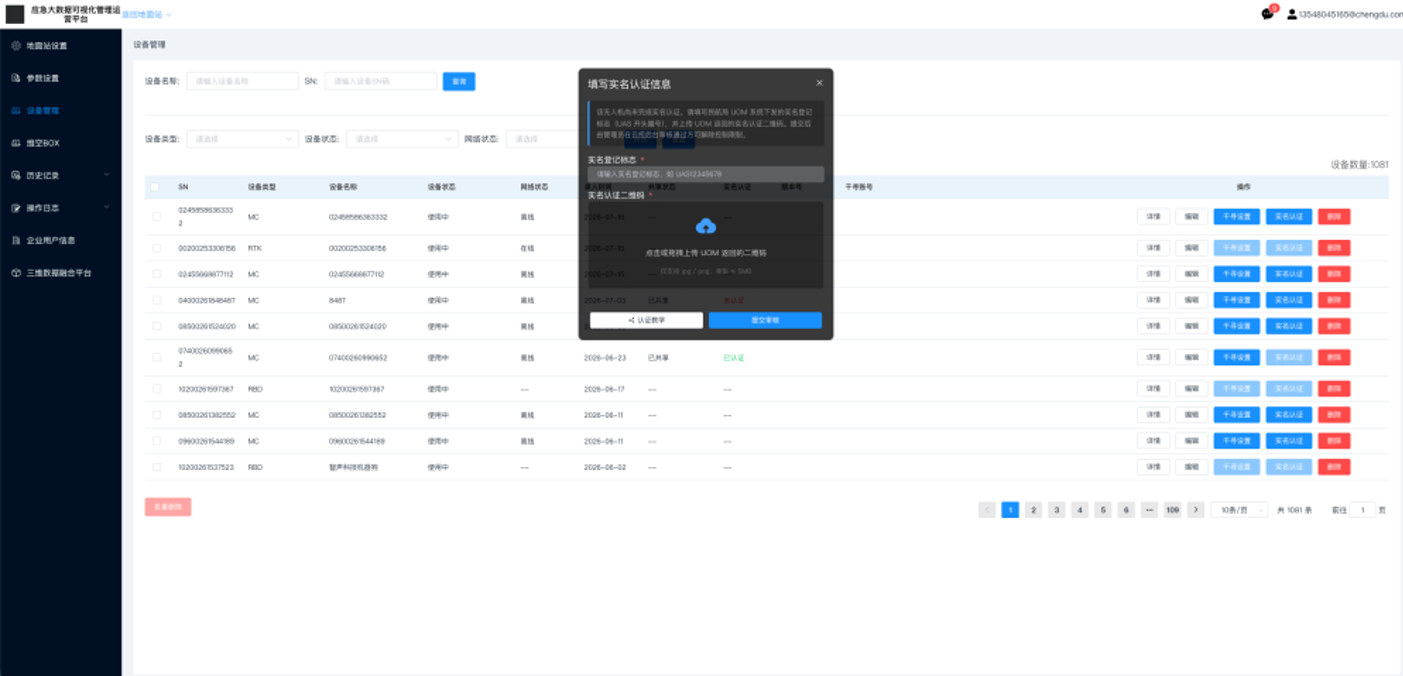Image resolution: width=1403 pixels, height=676 pixels.
Task: Open the 设备类型 dropdown
Action: (242, 139)
